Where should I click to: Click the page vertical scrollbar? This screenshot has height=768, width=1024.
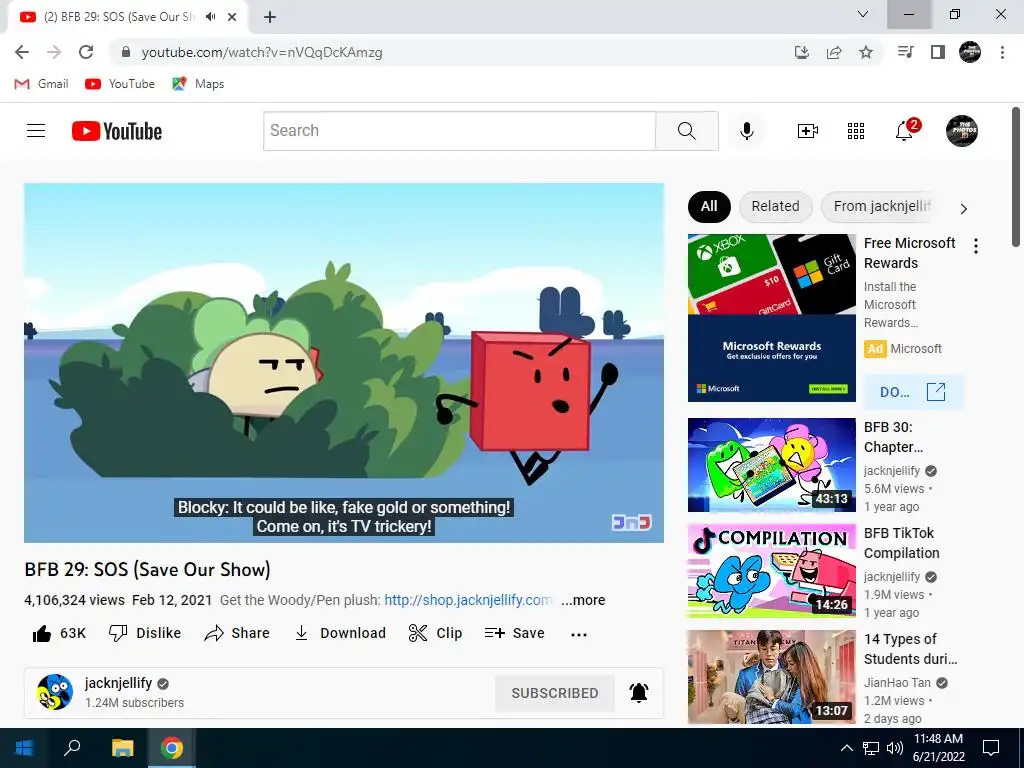1016,178
